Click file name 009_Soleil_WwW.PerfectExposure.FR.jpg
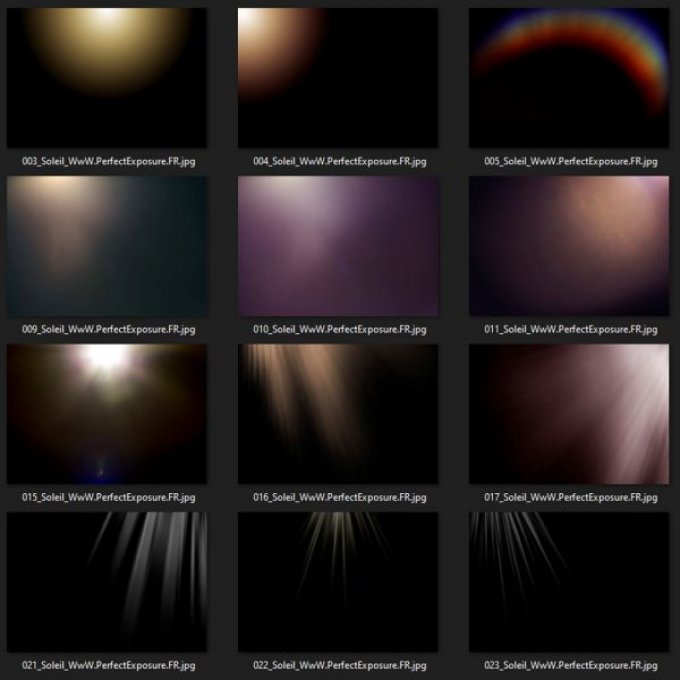This screenshot has width=680, height=680. [x=108, y=330]
